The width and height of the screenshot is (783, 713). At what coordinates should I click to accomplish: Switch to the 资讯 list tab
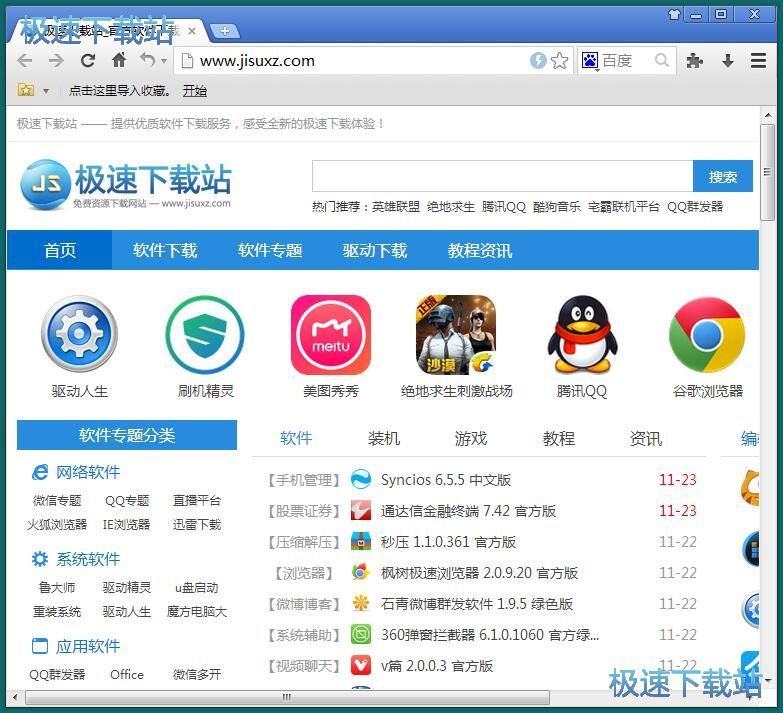click(646, 438)
